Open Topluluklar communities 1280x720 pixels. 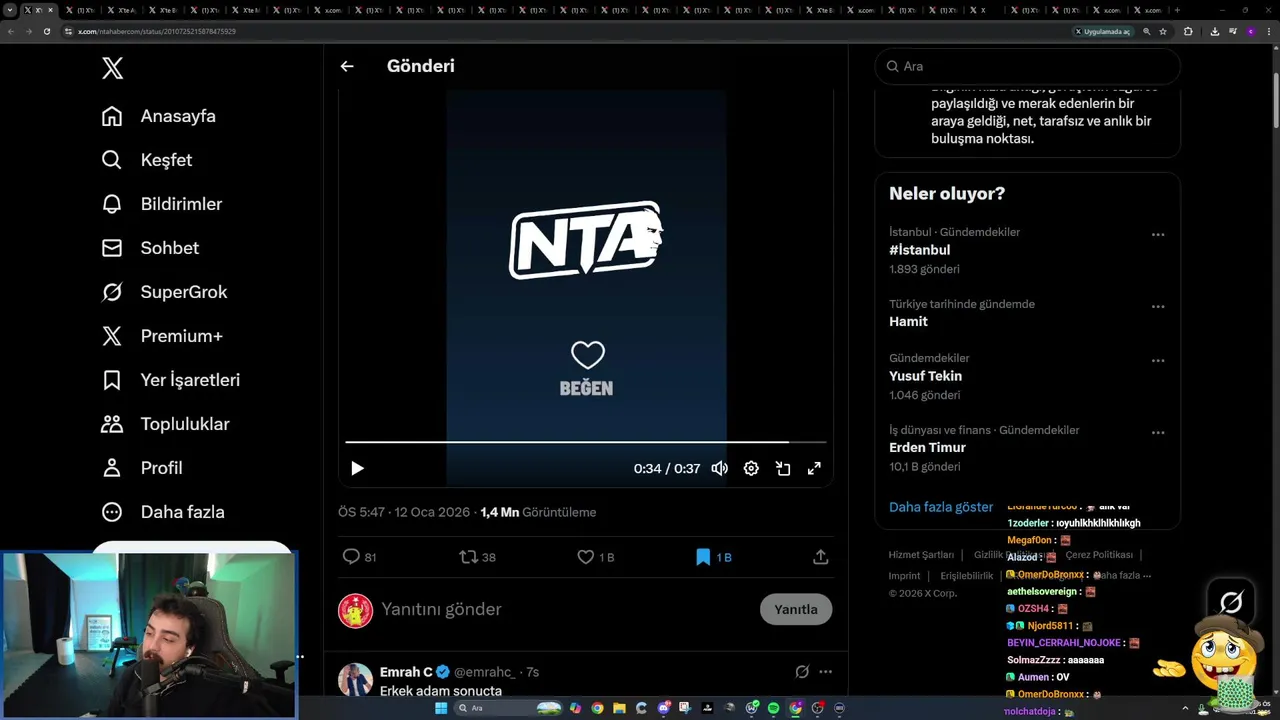[x=165, y=424]
